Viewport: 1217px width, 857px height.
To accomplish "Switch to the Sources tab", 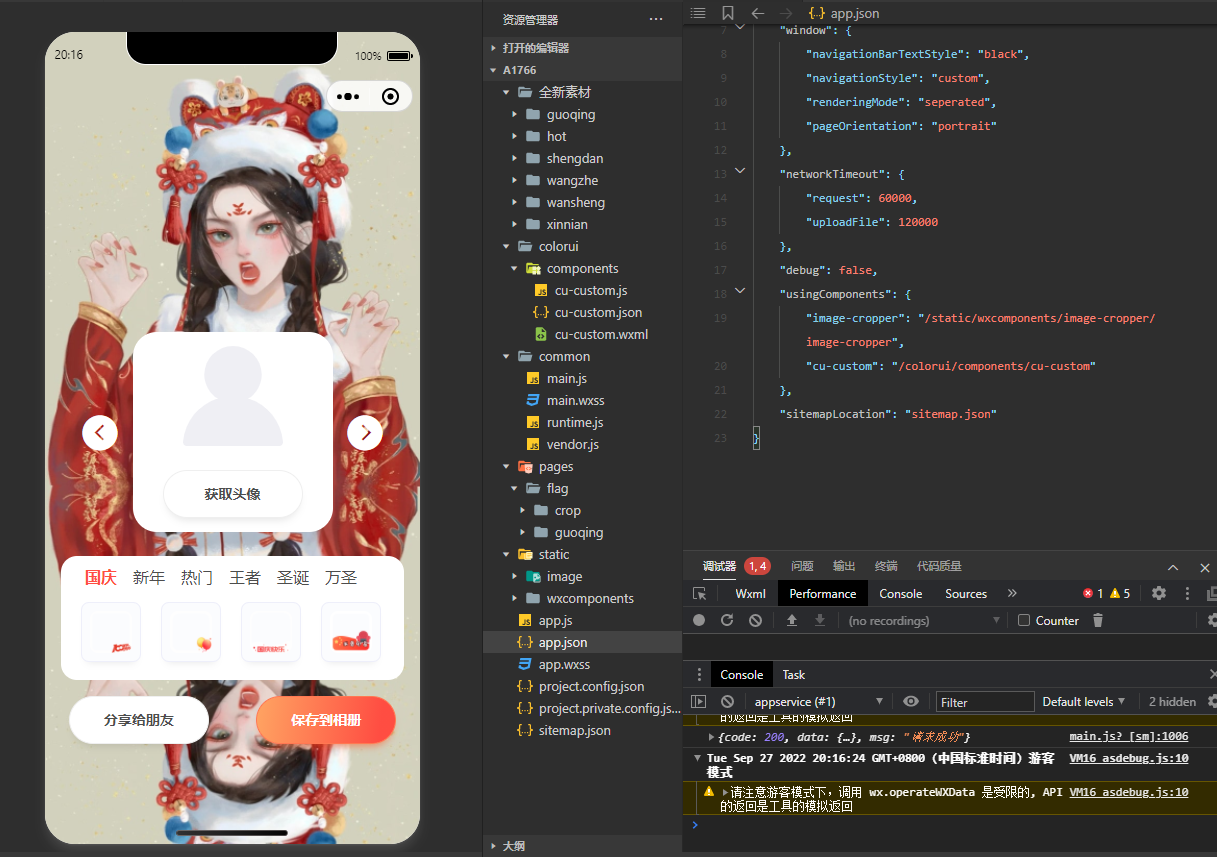I will 965,593.
